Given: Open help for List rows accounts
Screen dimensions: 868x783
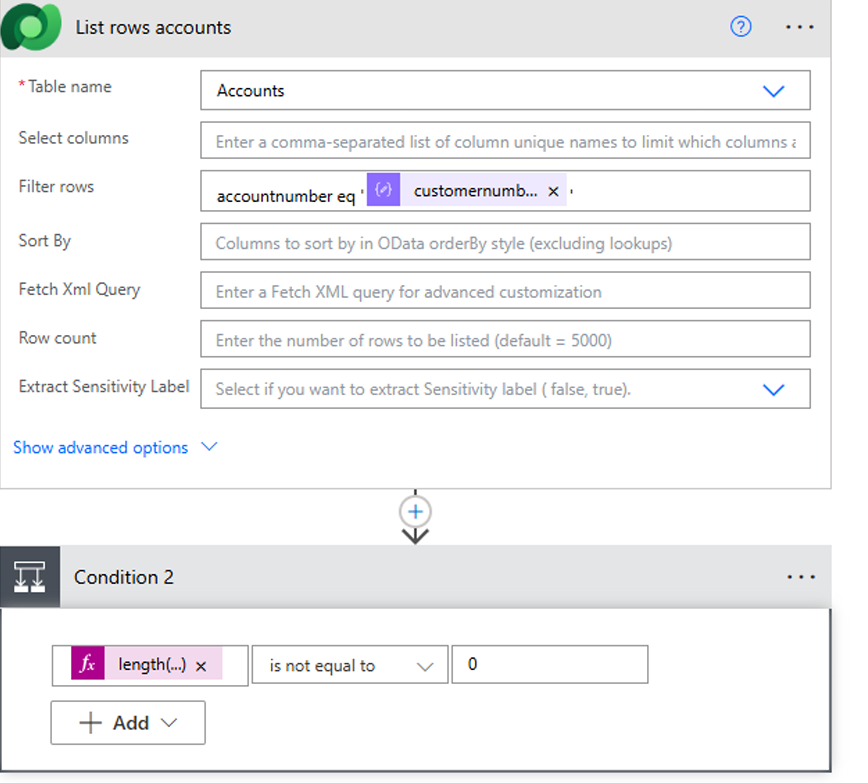Looking at the screenshot, I should pyautogui.click(x=740, y=27).
